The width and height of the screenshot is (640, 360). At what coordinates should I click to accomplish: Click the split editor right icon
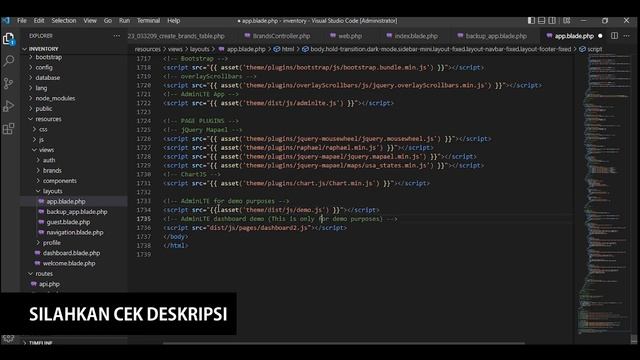[614, 36]
